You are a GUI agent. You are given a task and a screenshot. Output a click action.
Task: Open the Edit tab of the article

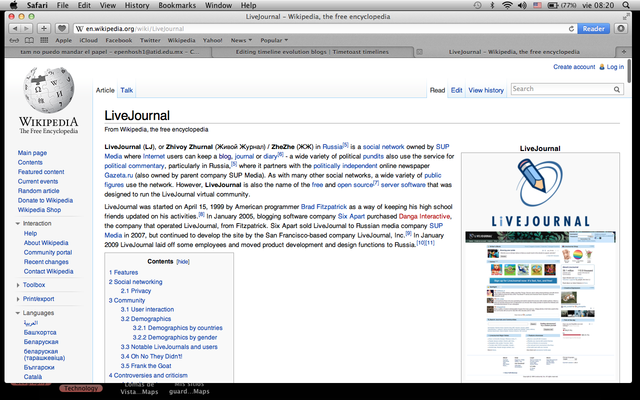tap(456, 90)
